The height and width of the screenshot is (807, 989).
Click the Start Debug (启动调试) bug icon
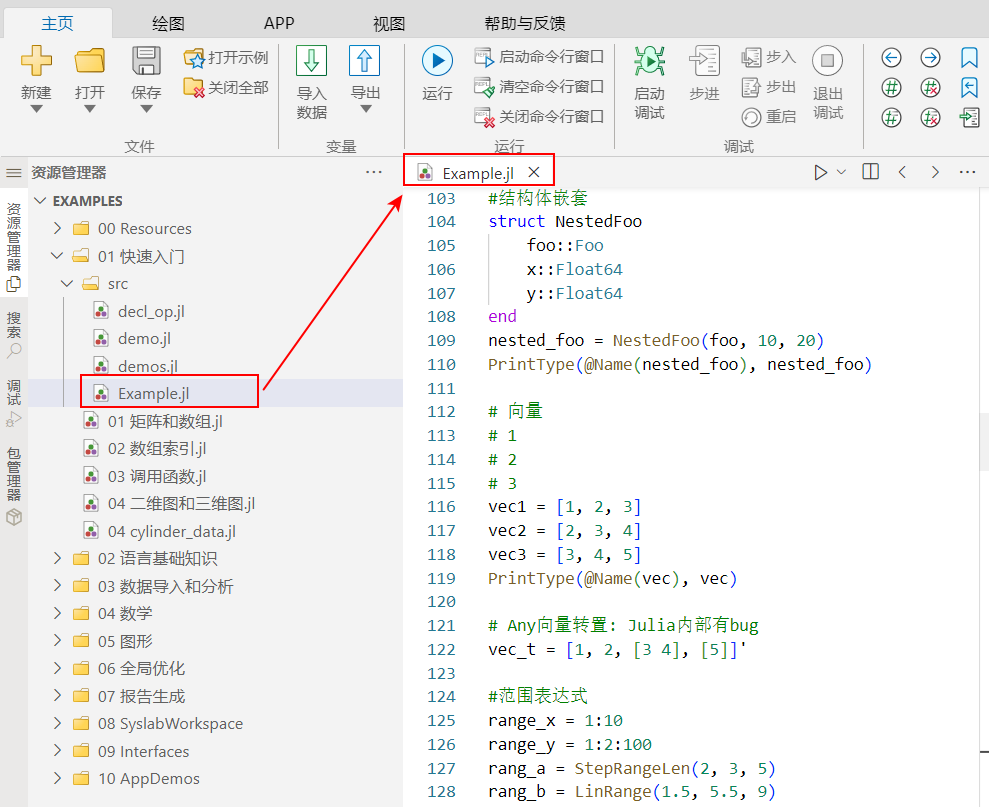[x=649, y=62]
